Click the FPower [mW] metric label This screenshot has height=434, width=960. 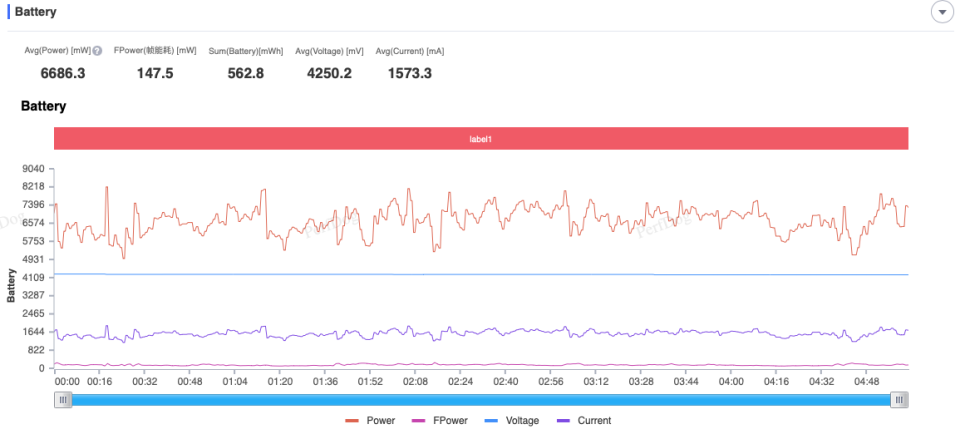(155, 51)
